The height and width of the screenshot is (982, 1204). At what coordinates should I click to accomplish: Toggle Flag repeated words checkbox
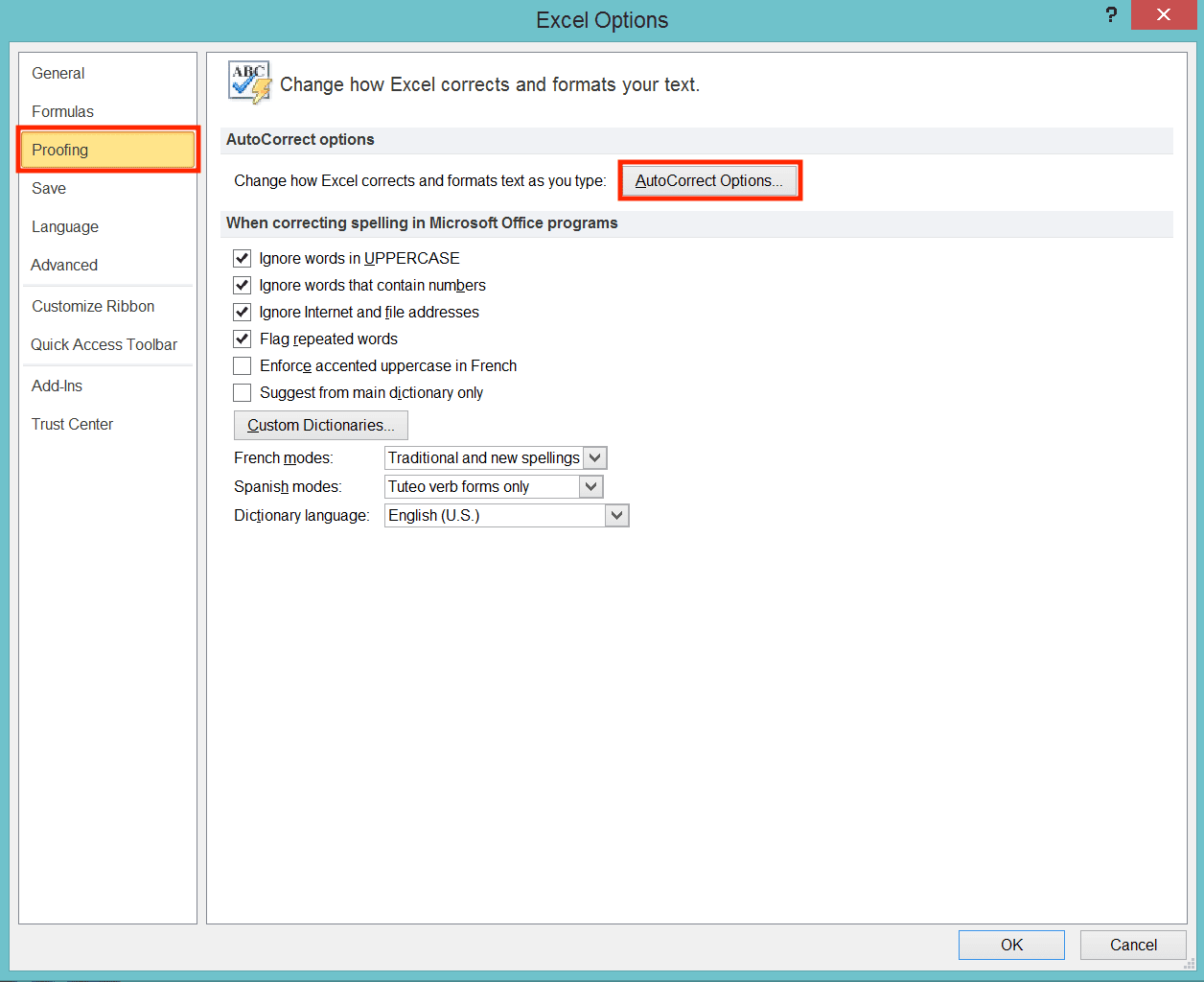tap(243, 339)
